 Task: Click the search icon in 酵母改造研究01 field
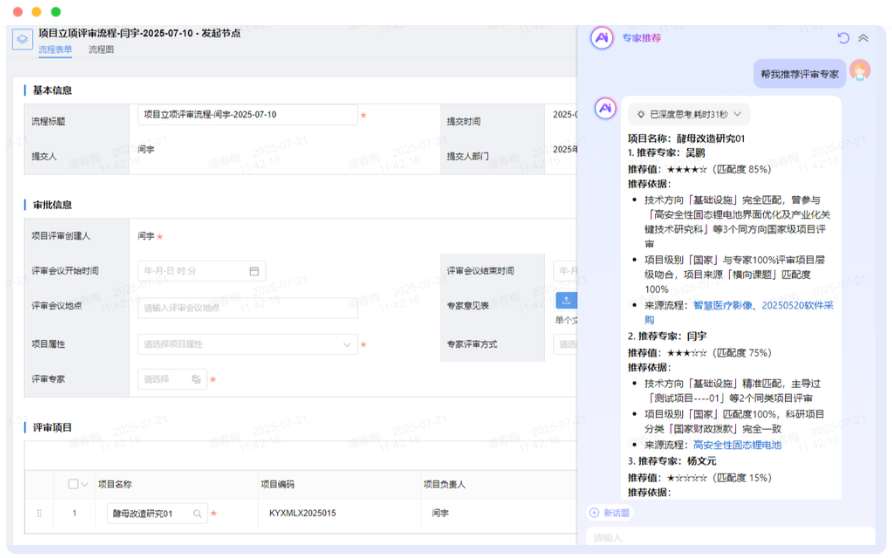(197, 514)
